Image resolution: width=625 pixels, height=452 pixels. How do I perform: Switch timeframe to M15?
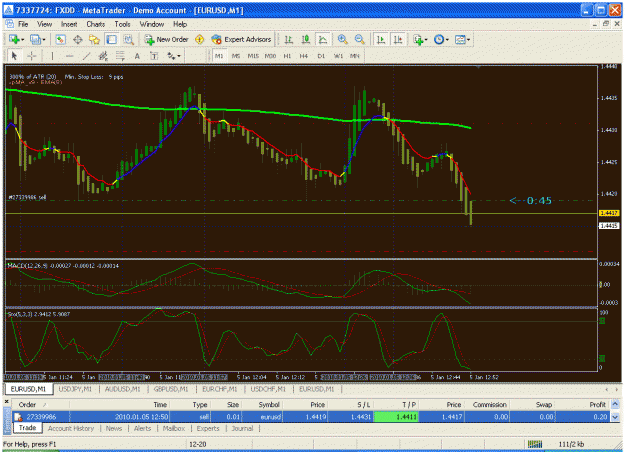[x=253, y=56]
